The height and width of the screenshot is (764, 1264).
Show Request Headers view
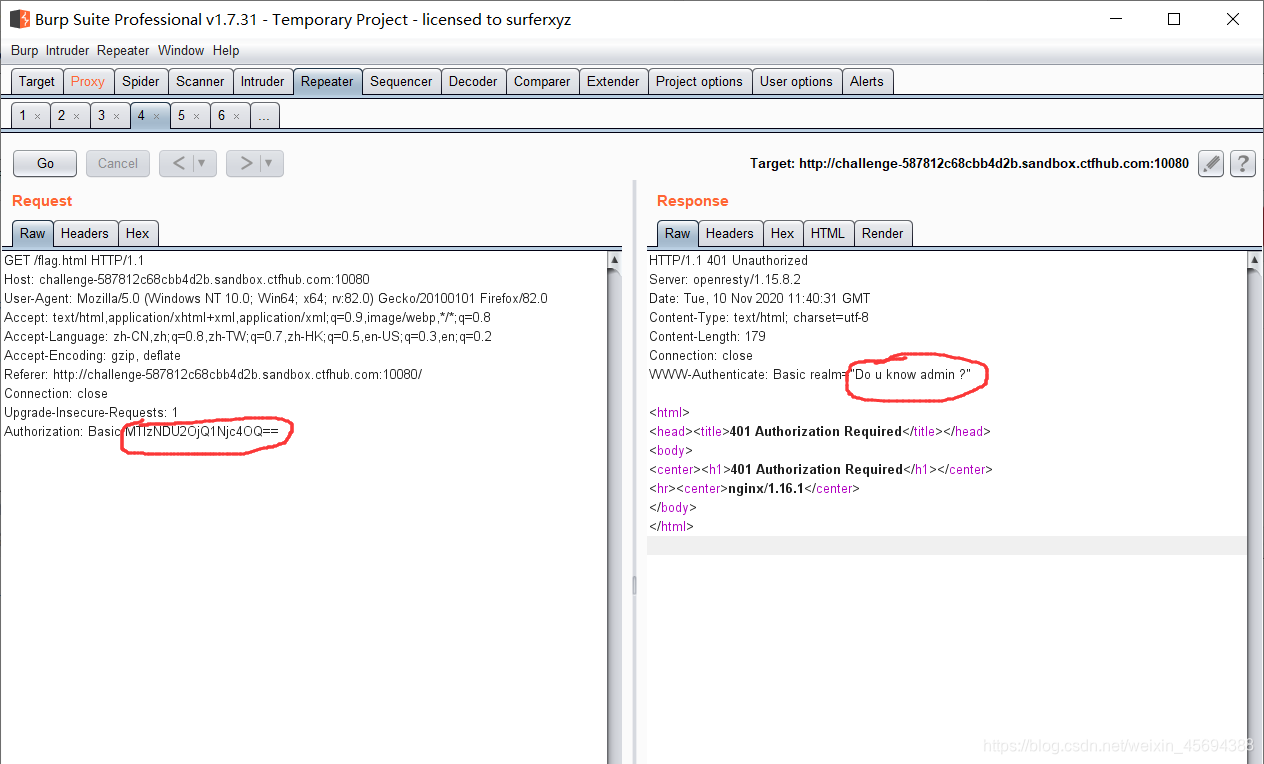[85, 233]
